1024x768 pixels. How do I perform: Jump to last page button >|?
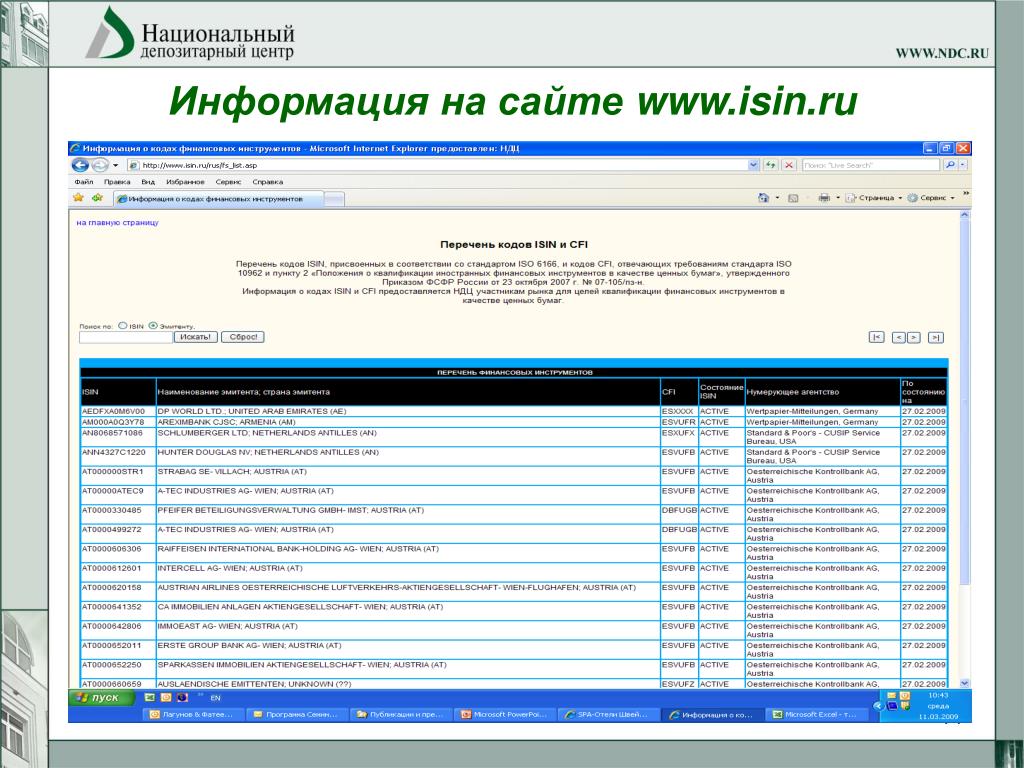point(936,338)
